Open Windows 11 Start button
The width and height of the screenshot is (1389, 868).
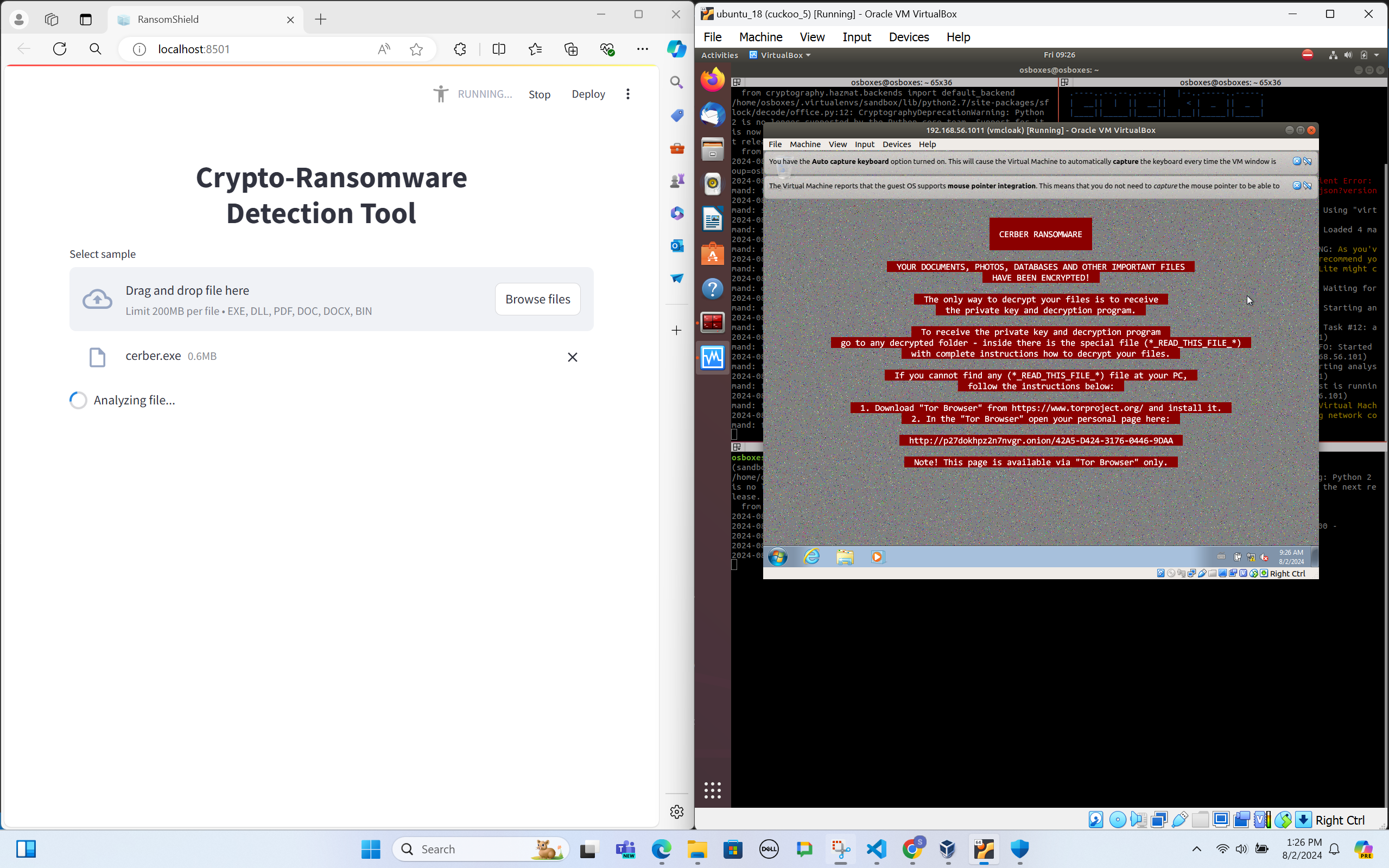[x=371, y=849]
